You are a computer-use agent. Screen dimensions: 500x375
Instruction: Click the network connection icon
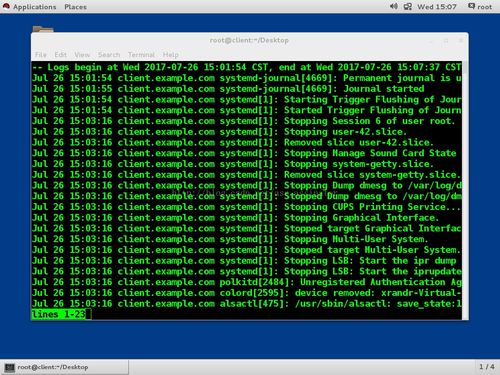click(408, 7)
